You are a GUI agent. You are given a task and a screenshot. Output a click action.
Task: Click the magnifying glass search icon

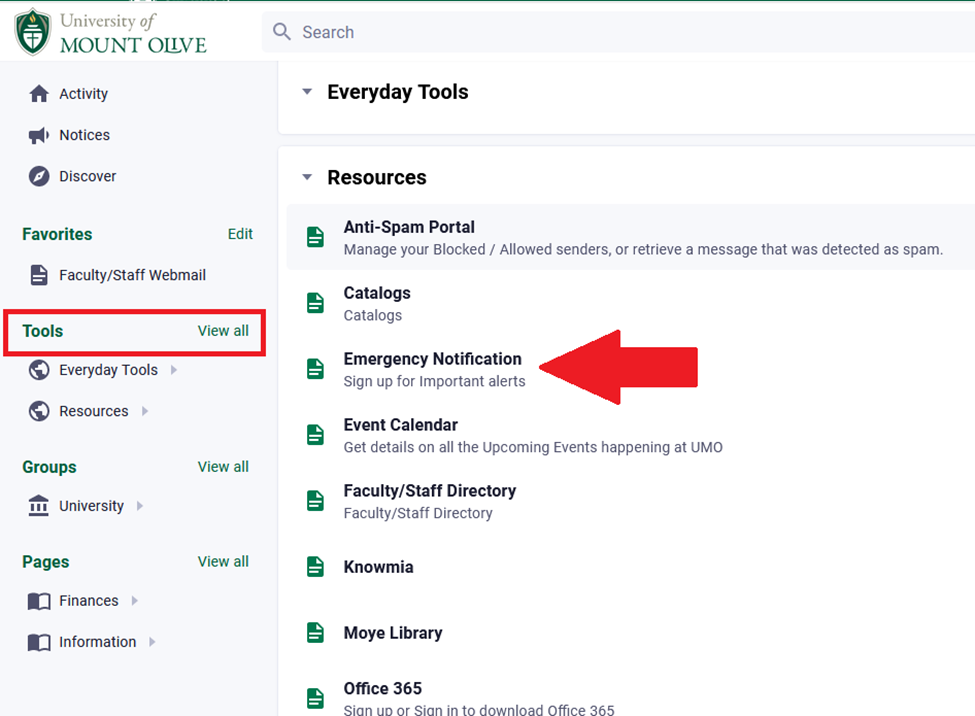point(282,32)
